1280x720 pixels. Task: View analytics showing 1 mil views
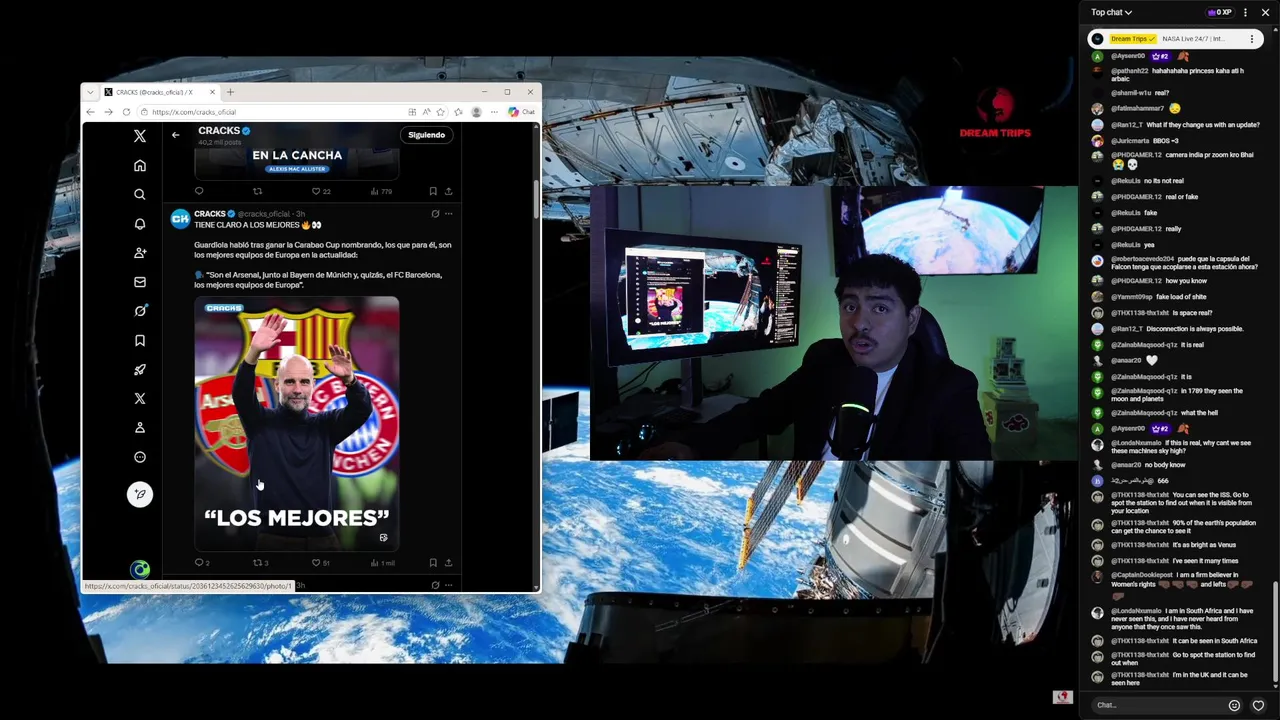[x=381, y=563]
